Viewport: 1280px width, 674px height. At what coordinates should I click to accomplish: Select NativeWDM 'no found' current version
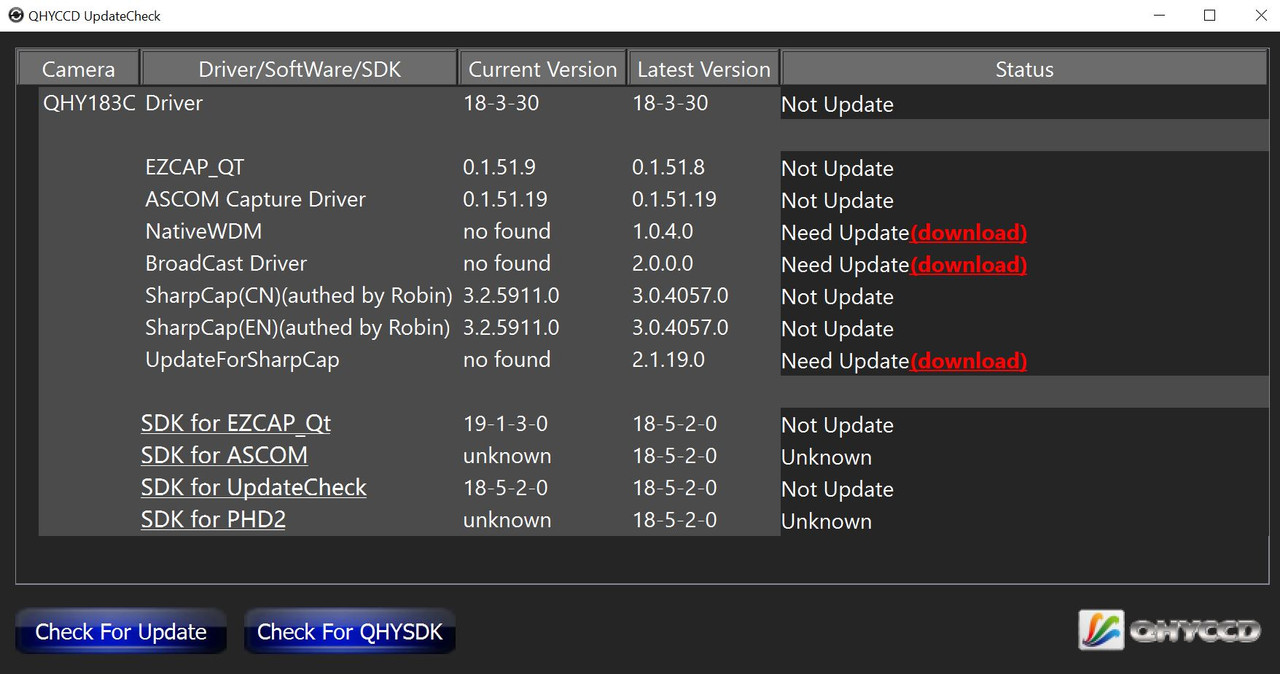click(507, 231)
